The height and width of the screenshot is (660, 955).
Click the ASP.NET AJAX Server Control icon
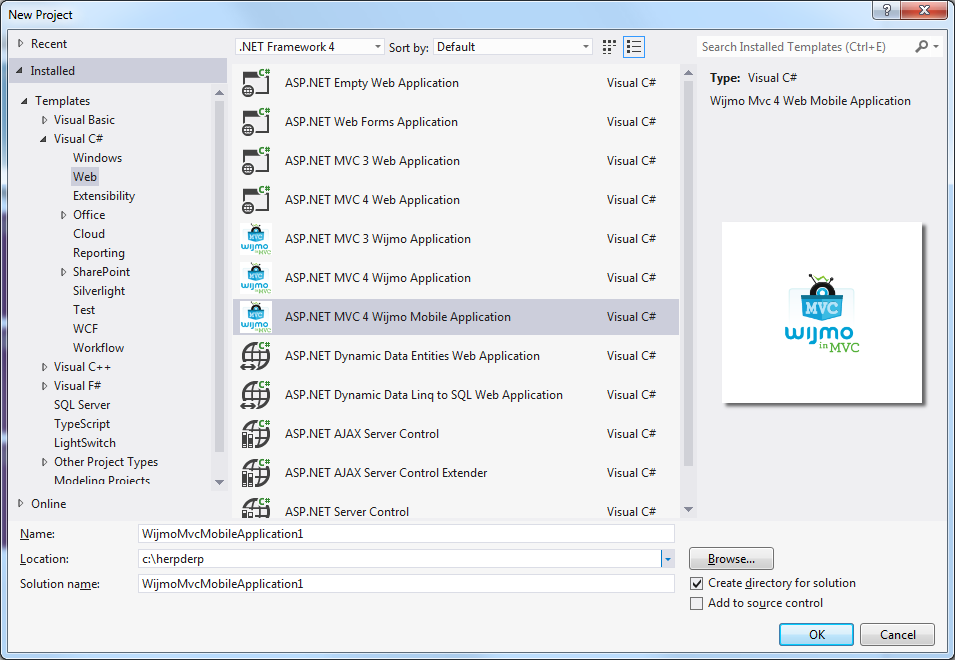256,434
